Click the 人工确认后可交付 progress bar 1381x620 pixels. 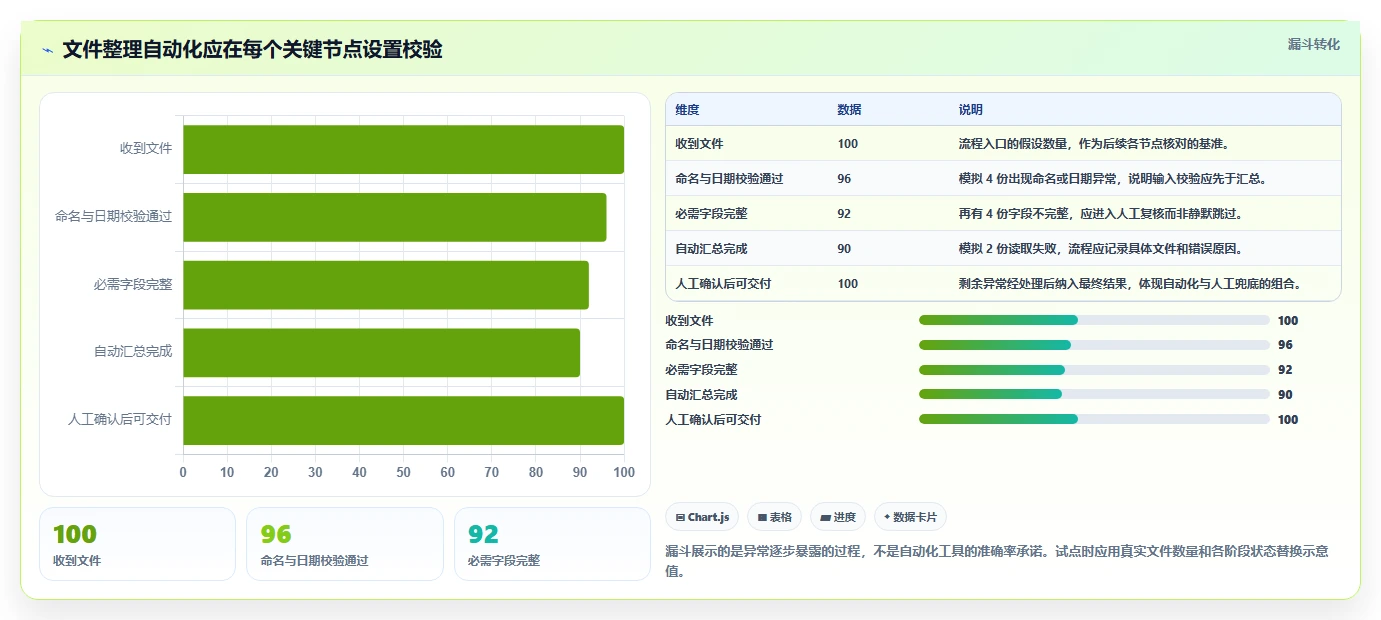[x=1094, y=419]
